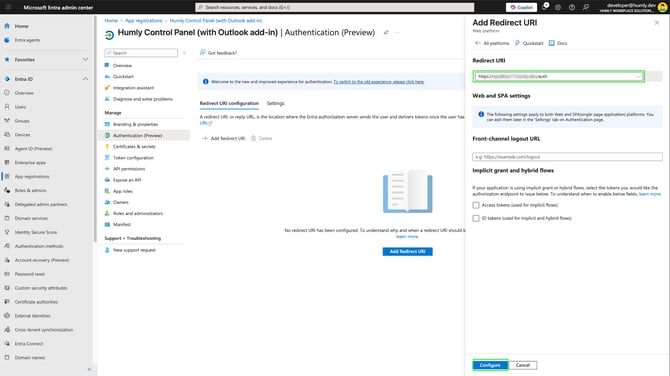The height and width of the screenshot is (376, 670).
Task: Open New support request item
Action: point(134,250)
